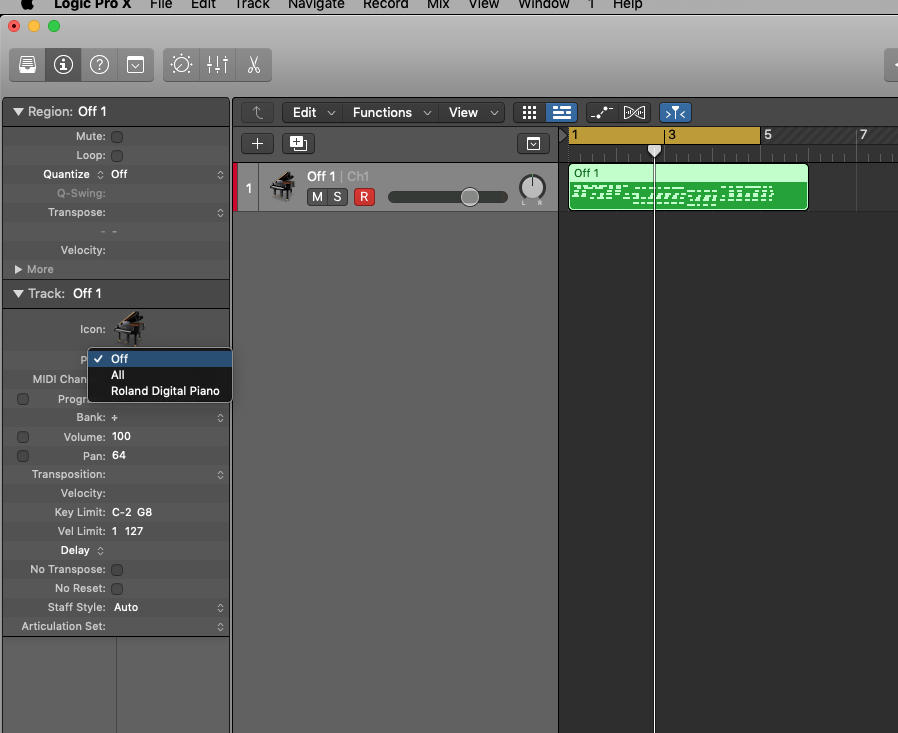
Task: Select the green Off 1 MIDI region
Action: click(688, 187)
